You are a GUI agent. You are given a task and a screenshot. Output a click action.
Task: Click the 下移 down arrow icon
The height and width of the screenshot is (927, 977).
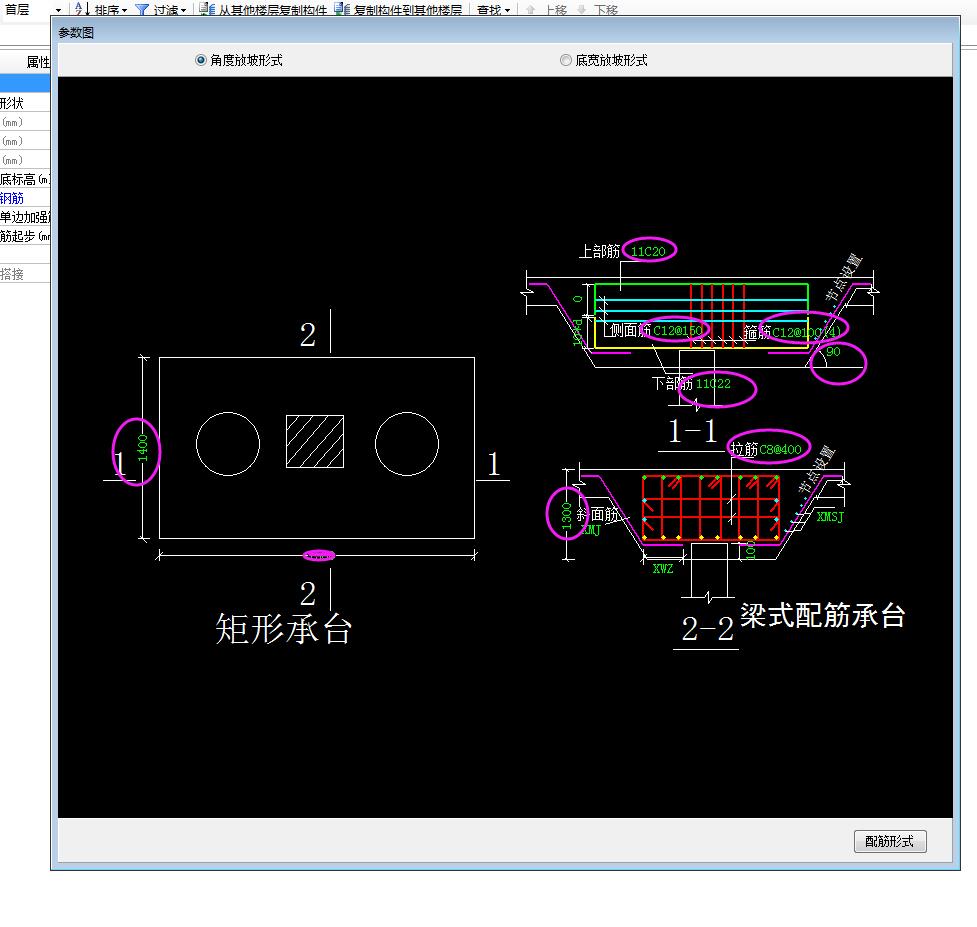pyautogui.click(x=581, y=10)
